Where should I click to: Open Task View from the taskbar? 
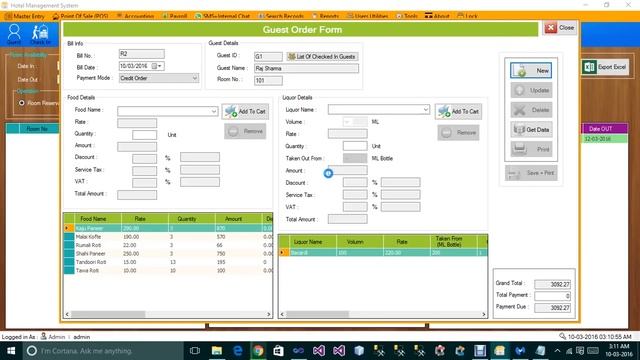tap(195, 351)
